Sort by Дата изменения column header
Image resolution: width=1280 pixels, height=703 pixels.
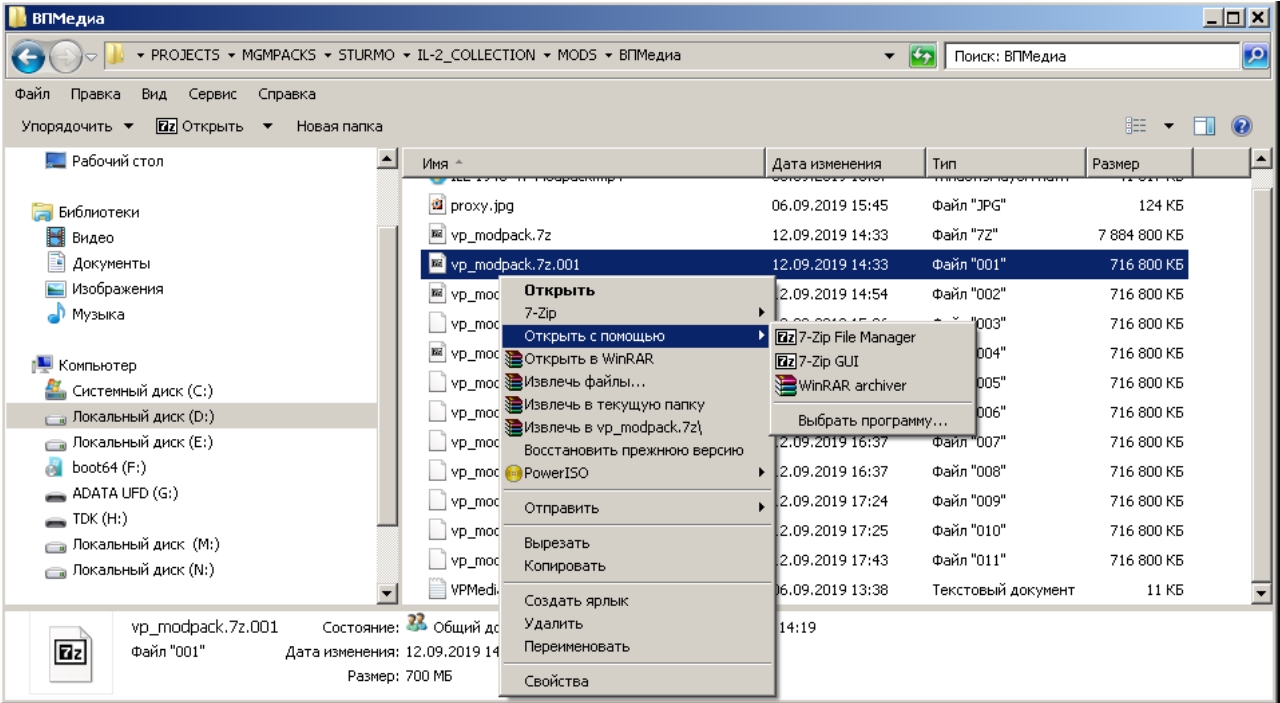(x=845, y=163)
